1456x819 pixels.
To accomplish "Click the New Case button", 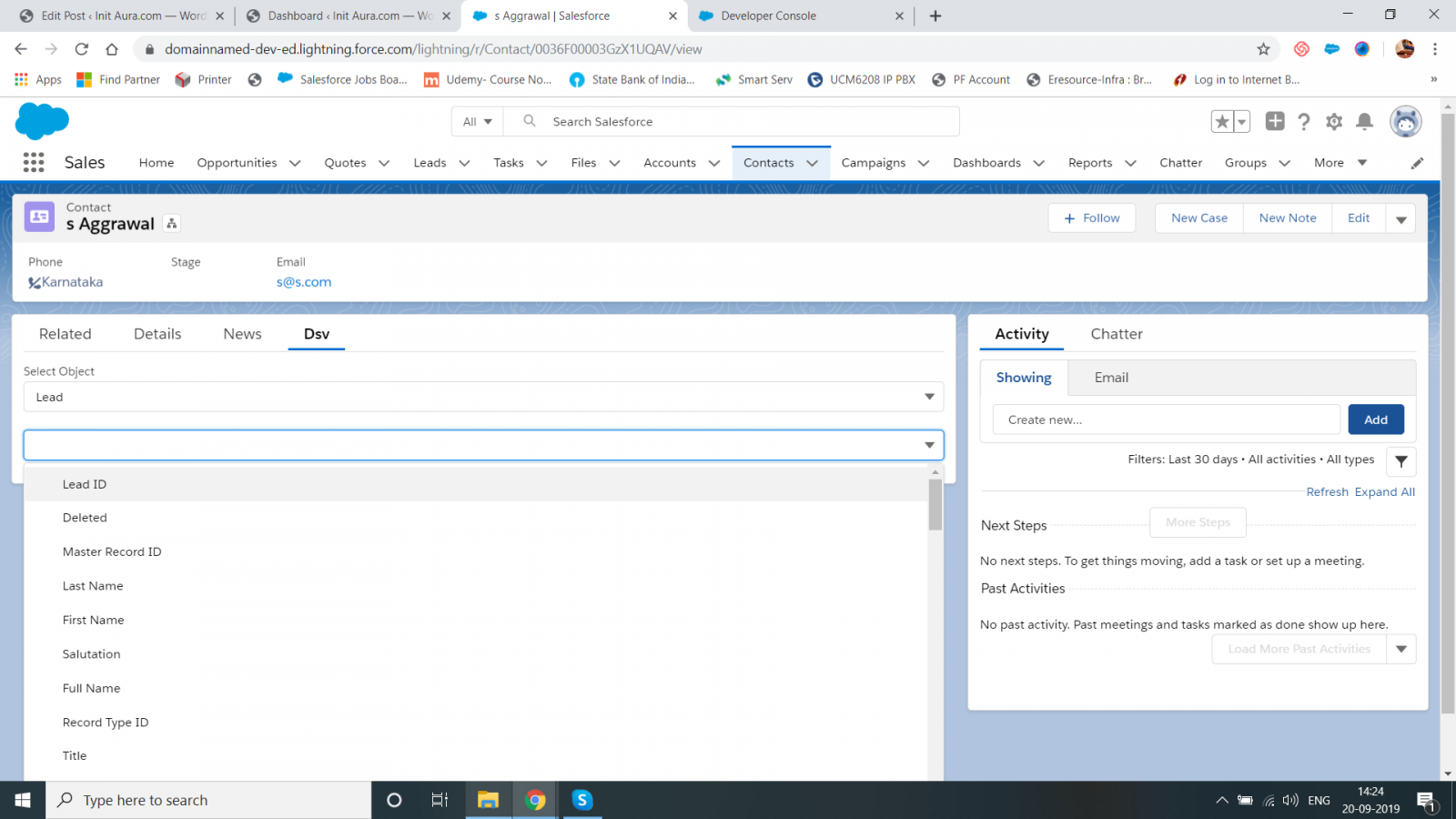I will click(x=1198, y=217).
